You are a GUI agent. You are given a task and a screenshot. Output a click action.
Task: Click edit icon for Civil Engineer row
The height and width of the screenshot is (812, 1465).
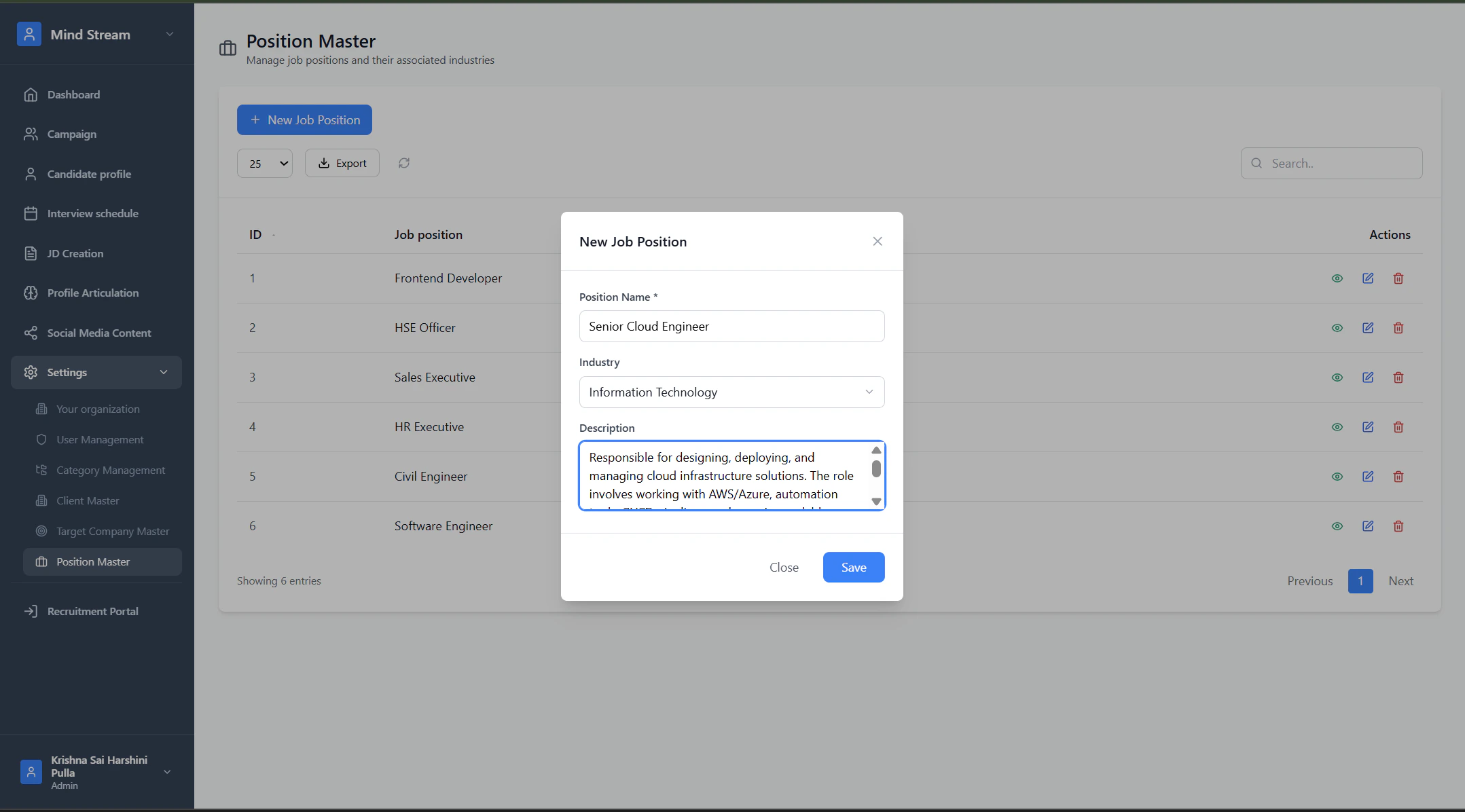coord(1368,477)
